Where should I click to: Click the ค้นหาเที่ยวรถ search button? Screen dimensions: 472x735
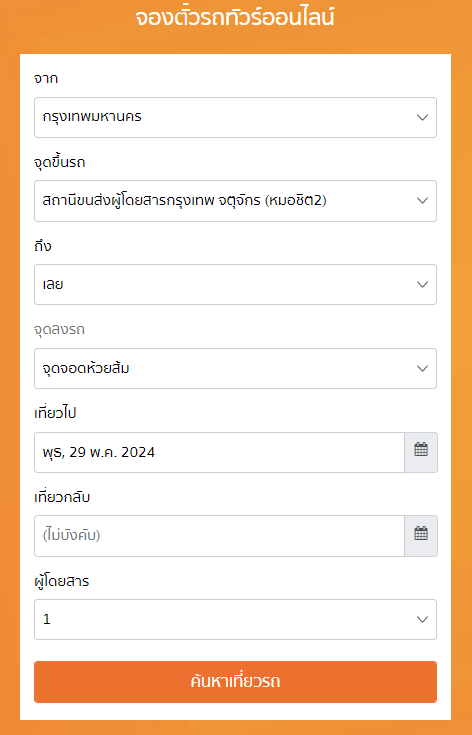click(235, 682)
